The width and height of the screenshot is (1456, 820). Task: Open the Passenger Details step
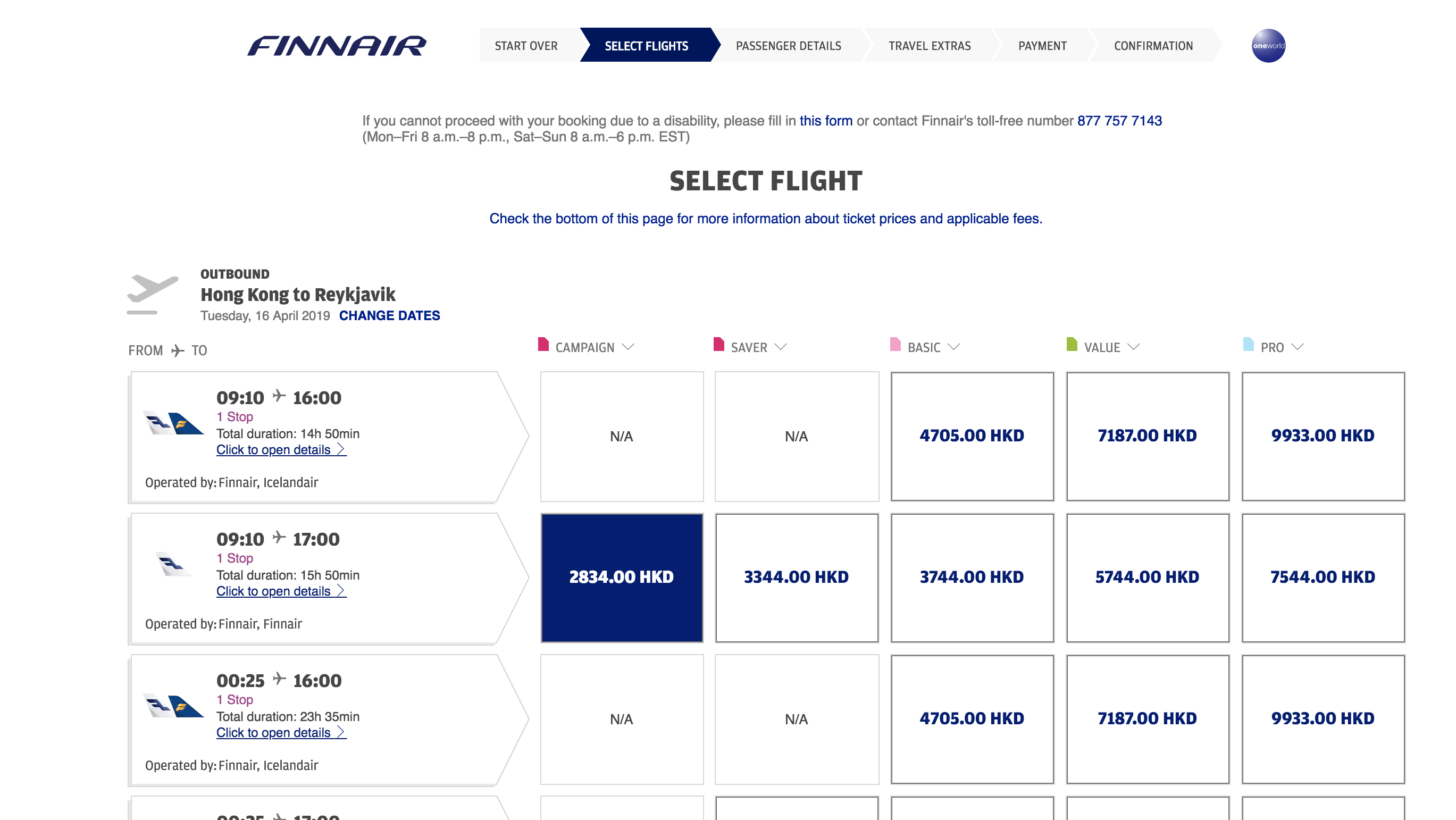tap(788, 46)
